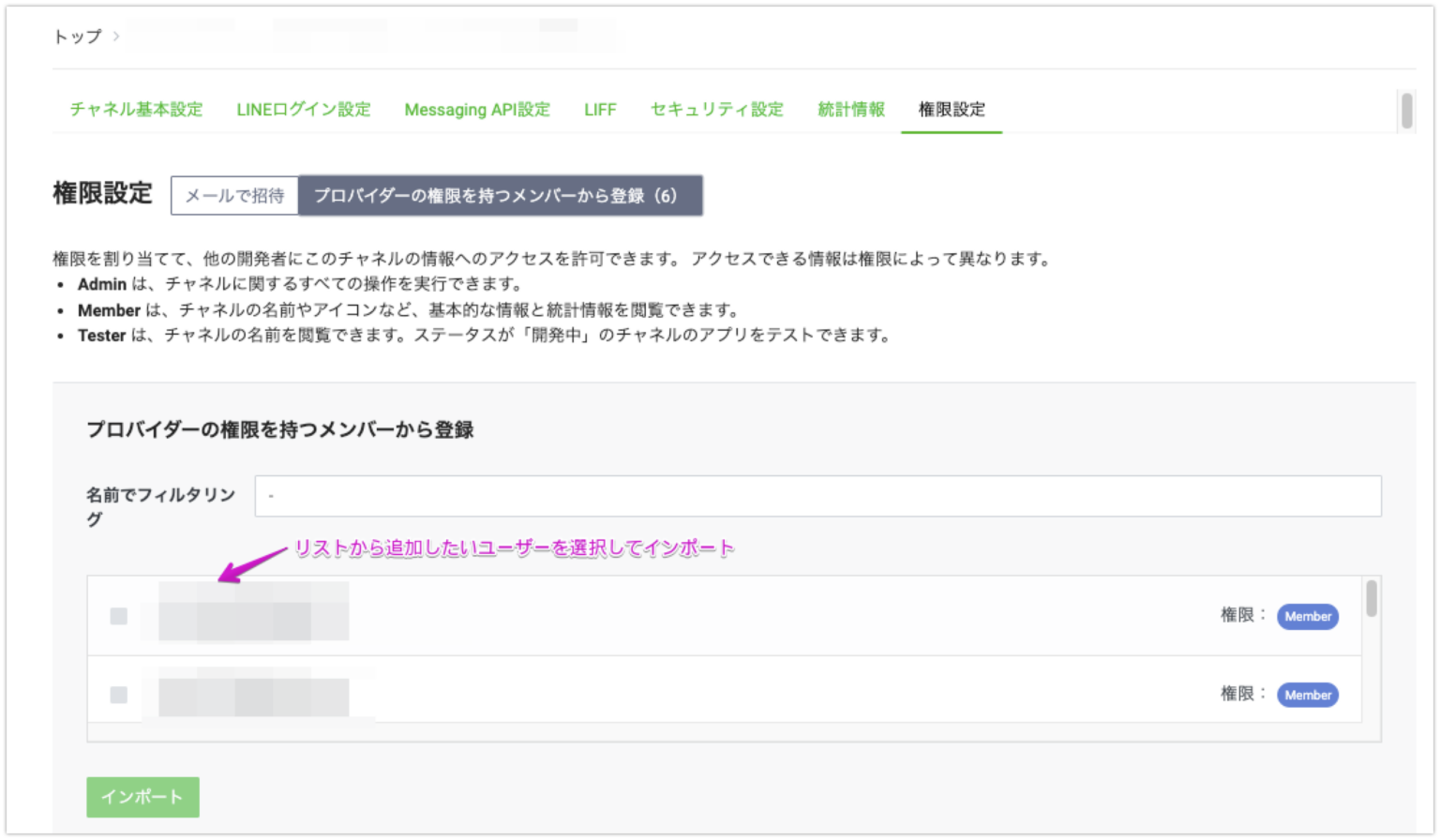This screenshot has width=1440, height=840.
Task: Switch to the セキュリティ設定 tab
Action: pos(716,109)
